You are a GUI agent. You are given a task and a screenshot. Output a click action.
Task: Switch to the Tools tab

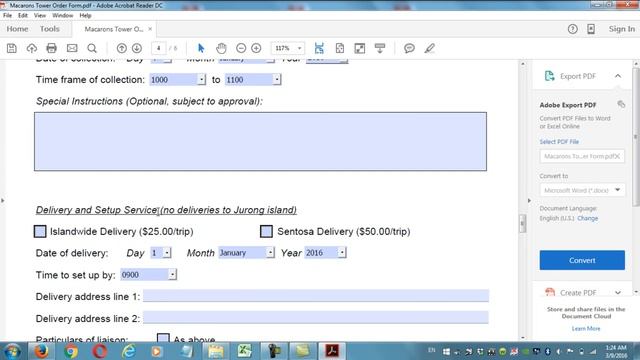pos(49,29)
